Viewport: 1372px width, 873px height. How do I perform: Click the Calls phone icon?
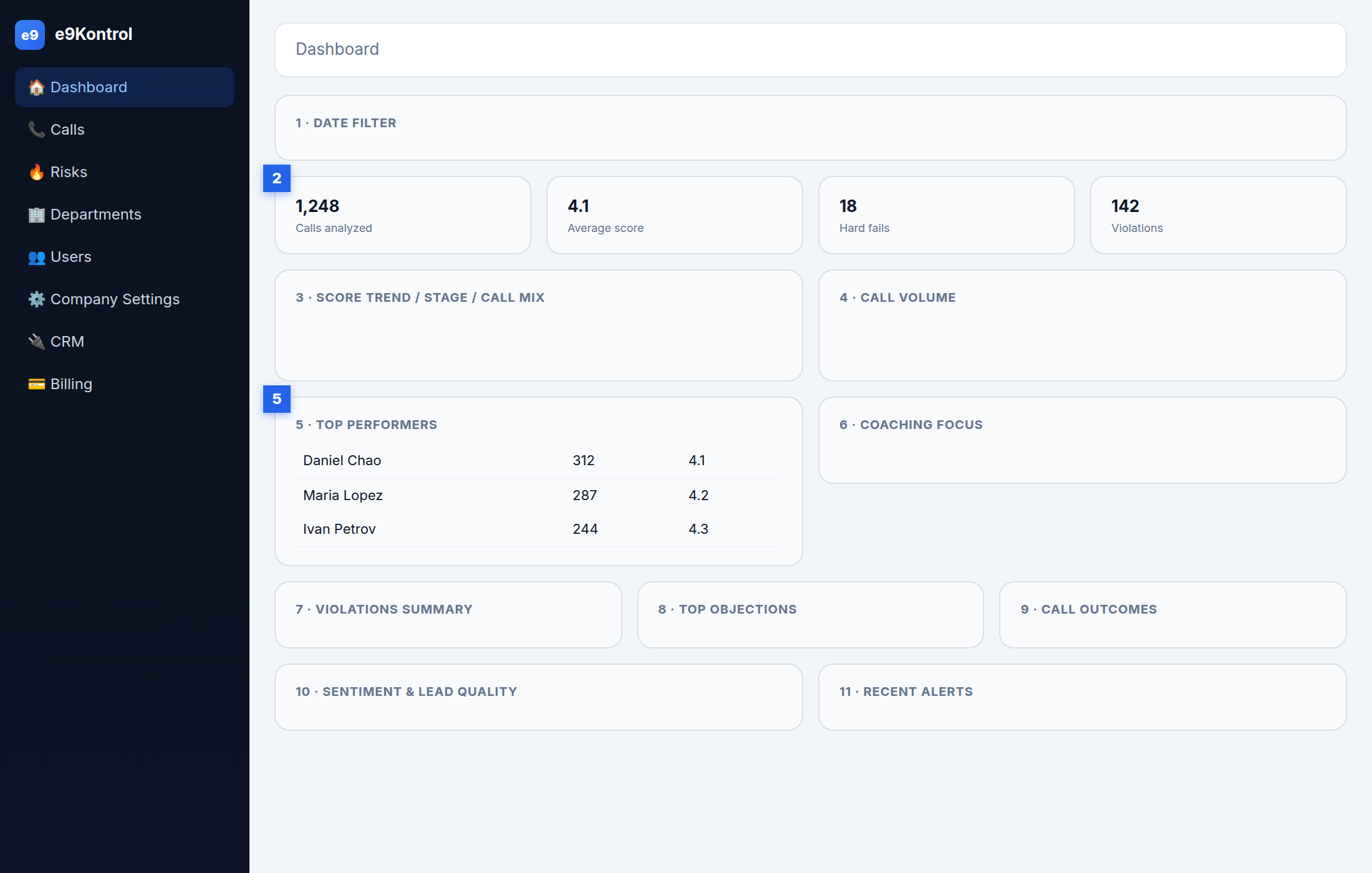tap(37, 130)
